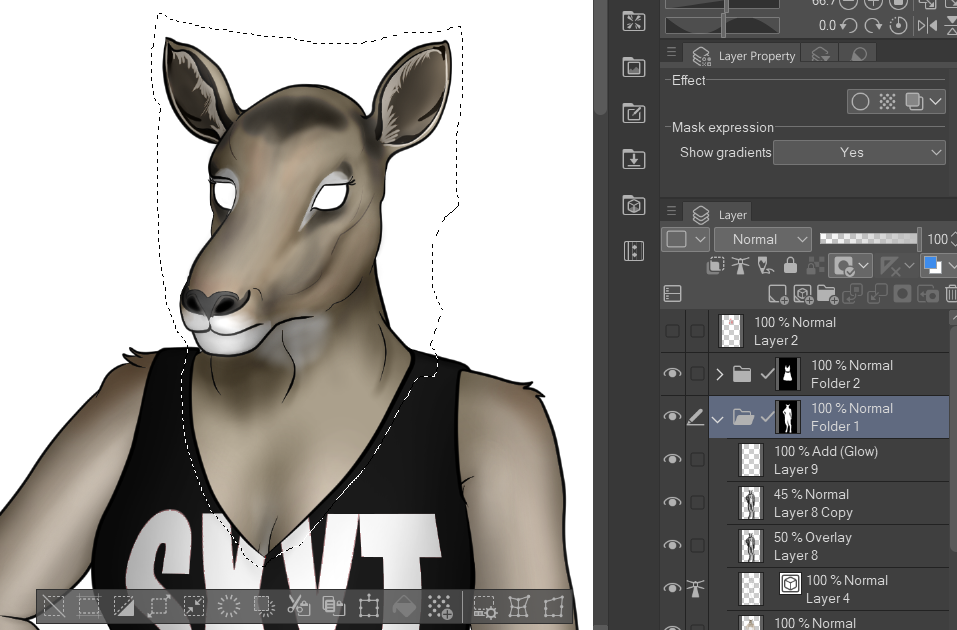Open the 3D cube material folder icon
957x630 pixels.
[x=634, y=205]
